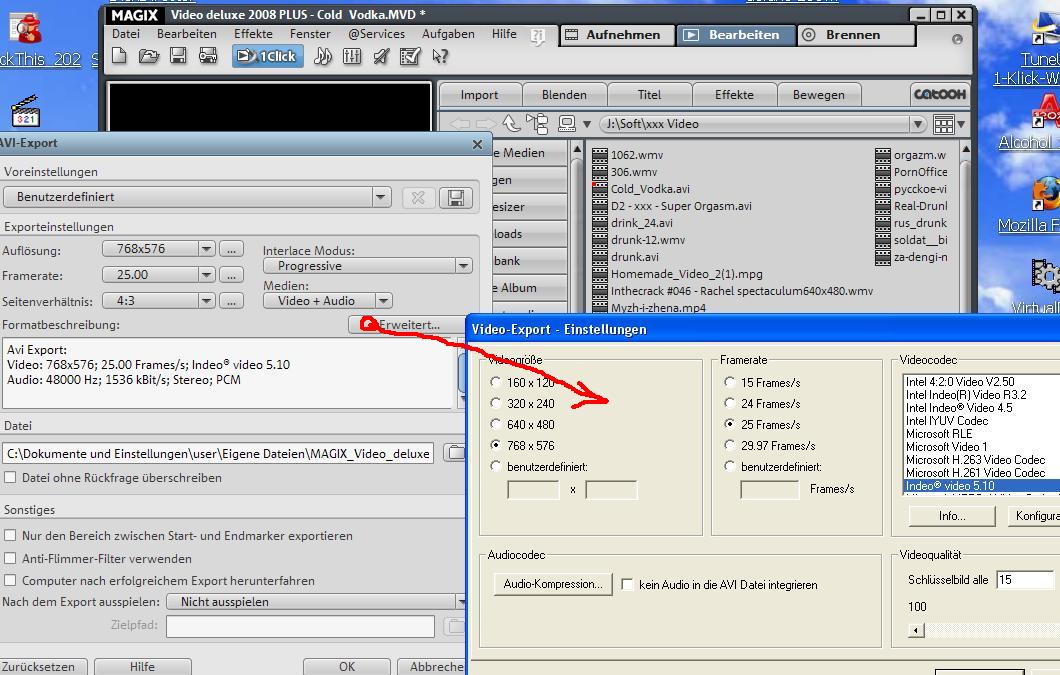Click the codec Info... button
The height and width of the screenshot is (675, 1060).
coord(952,516)
